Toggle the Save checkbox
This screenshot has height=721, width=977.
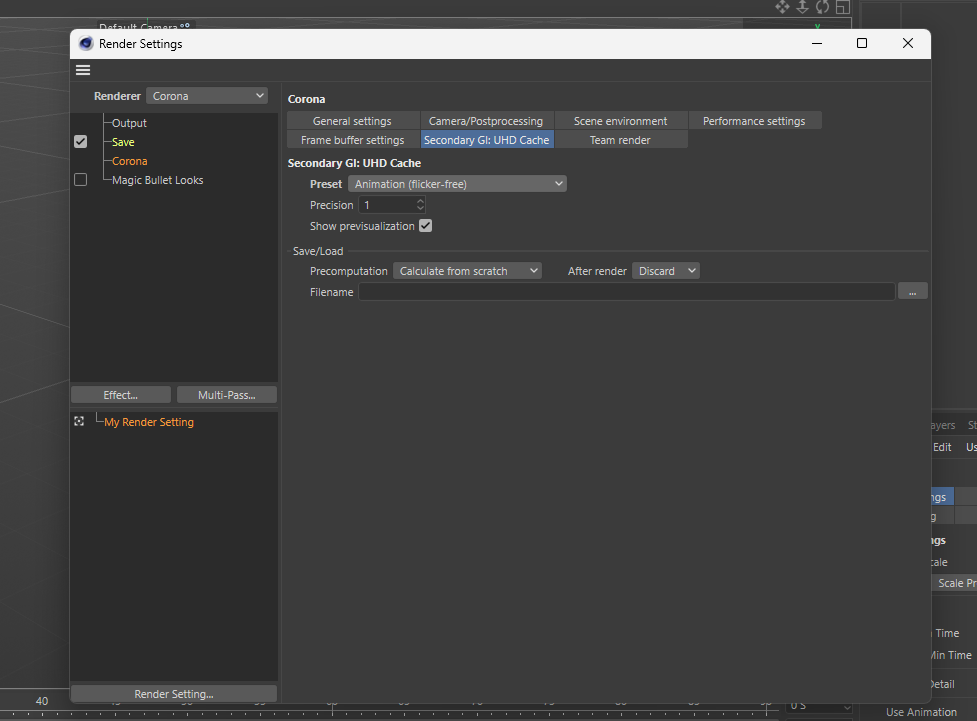click(x=80, y=141)
